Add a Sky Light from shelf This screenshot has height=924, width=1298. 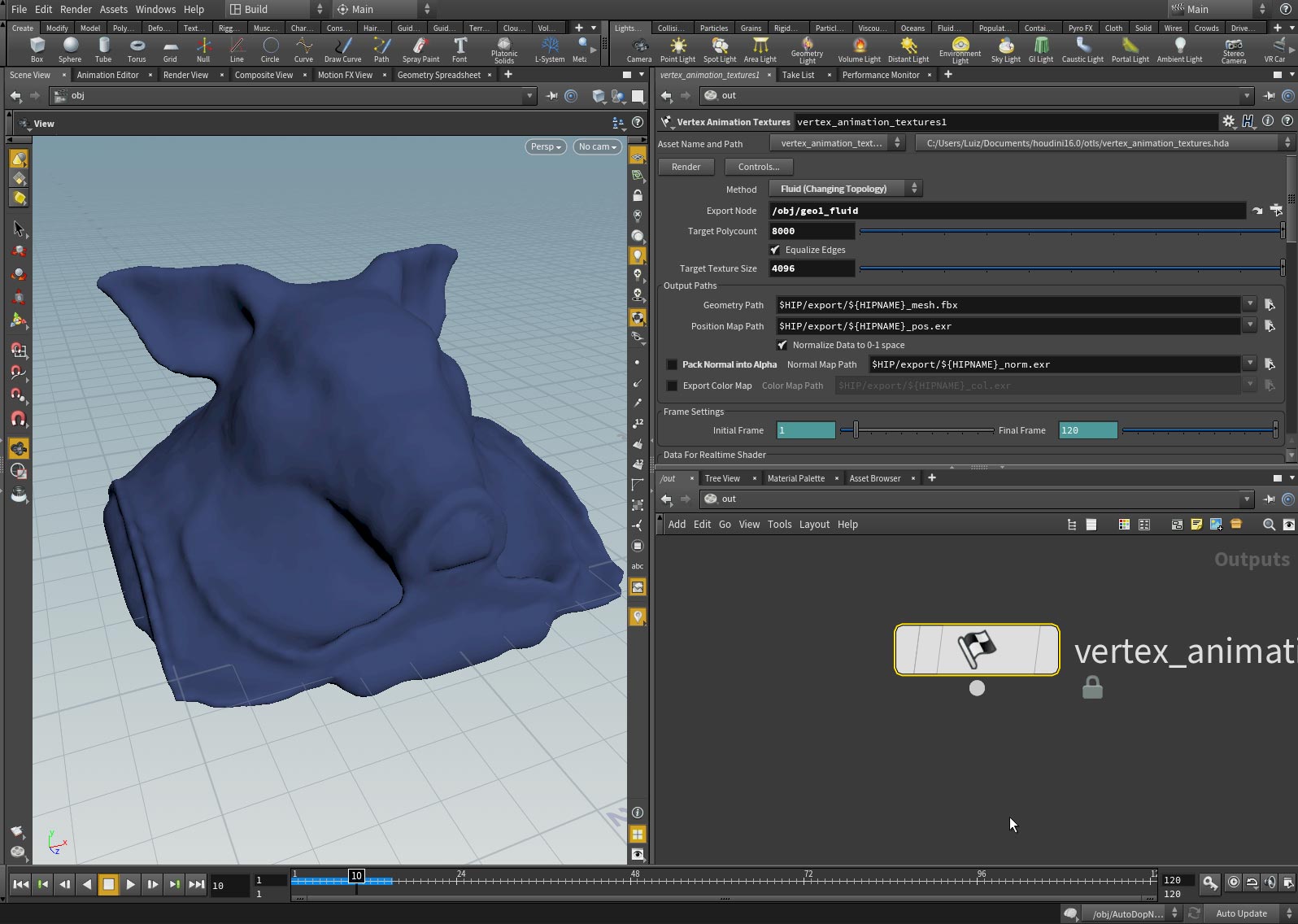[1005, 50]
